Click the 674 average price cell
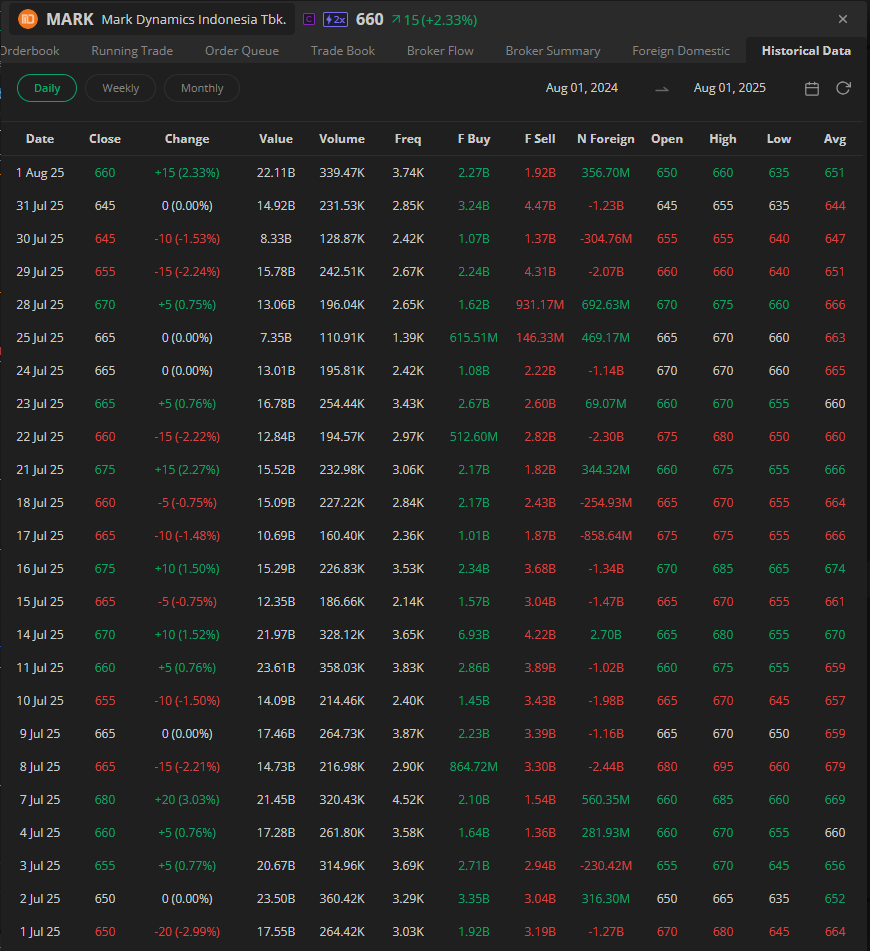The image size is (870, 951). pos(835,569)
